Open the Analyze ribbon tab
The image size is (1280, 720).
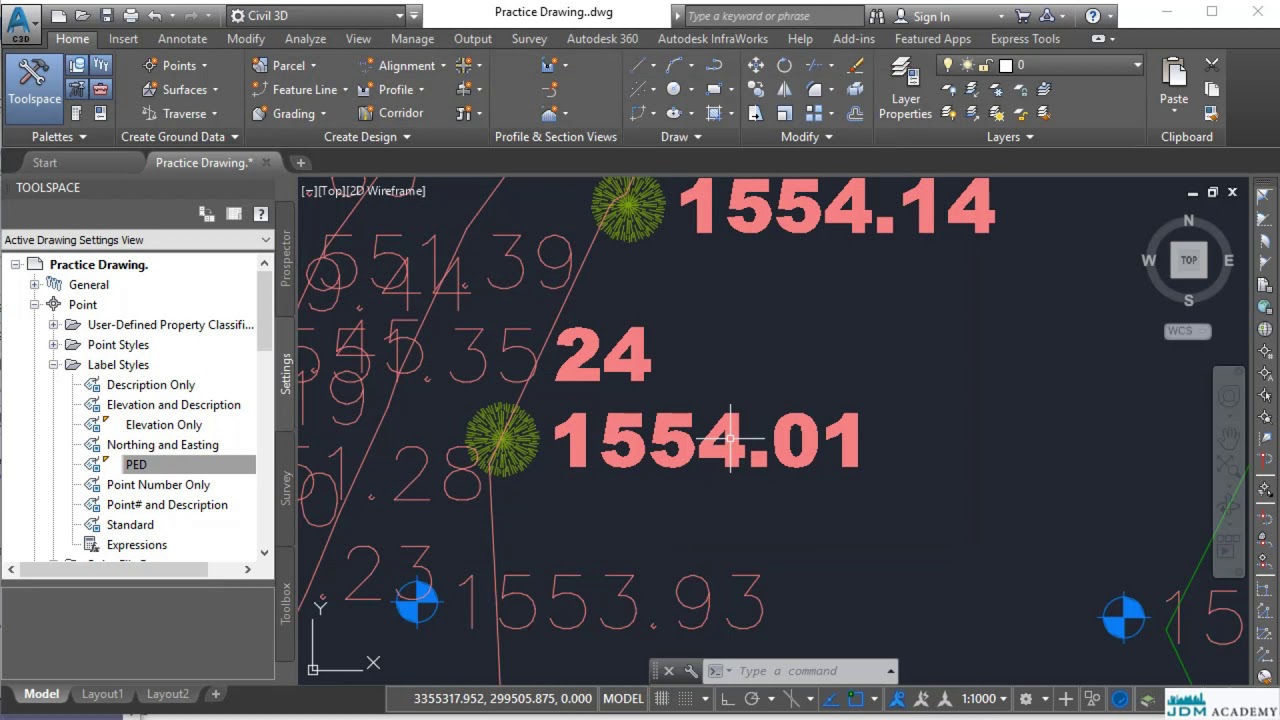point(305,39)
